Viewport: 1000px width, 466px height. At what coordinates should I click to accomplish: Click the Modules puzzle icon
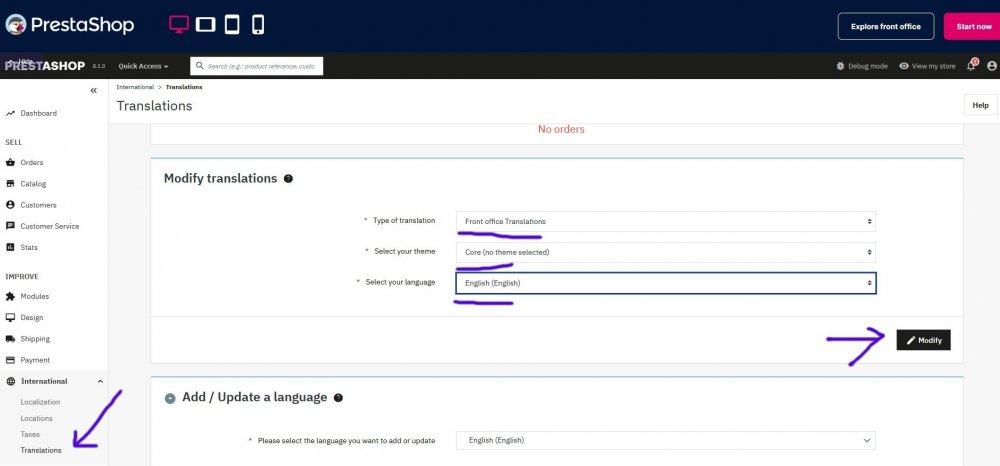click(x=10, y=296)
